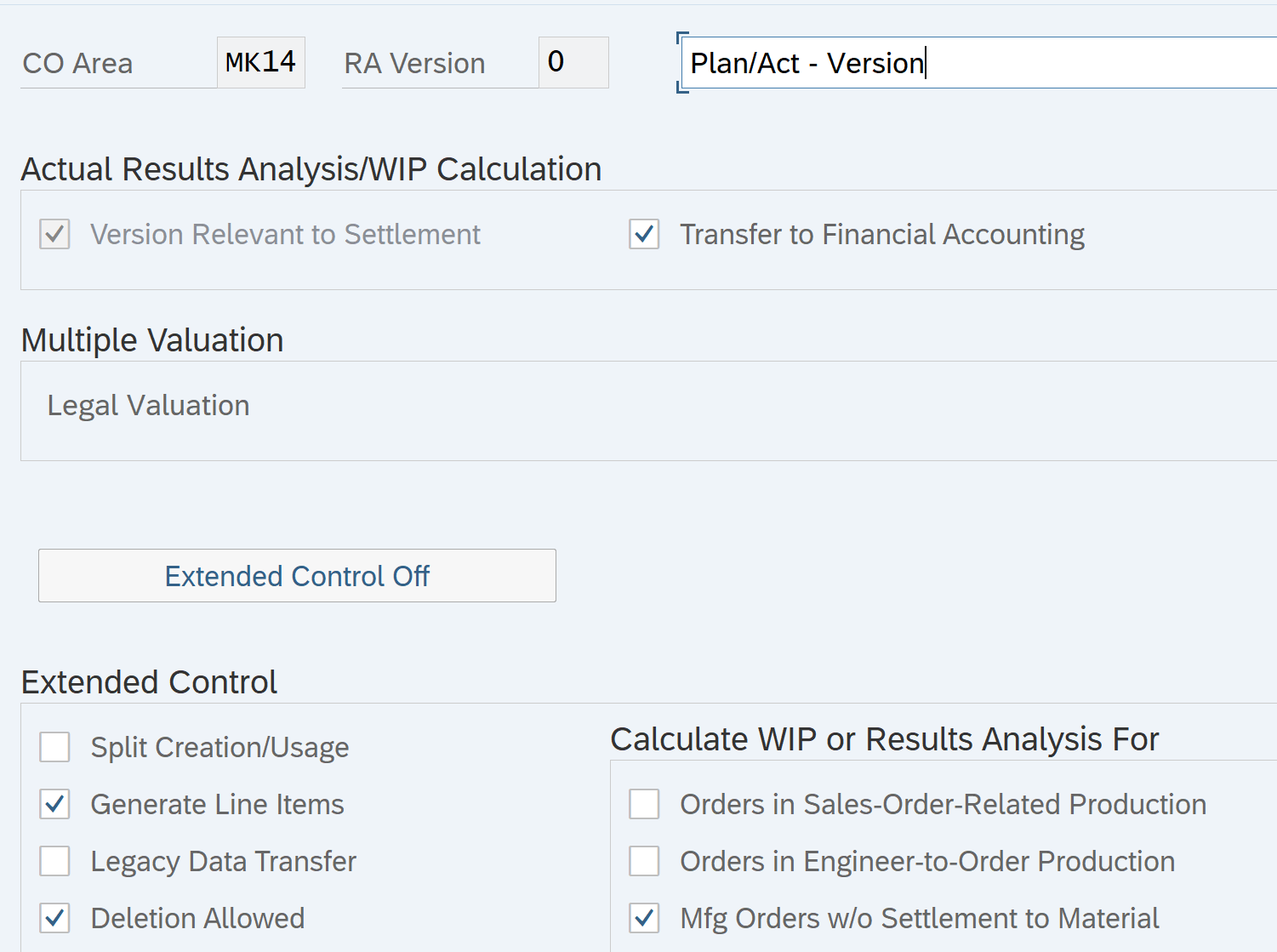1277x952 pixels.
Task: Click the Legal Valuation text
Action: 148,406
